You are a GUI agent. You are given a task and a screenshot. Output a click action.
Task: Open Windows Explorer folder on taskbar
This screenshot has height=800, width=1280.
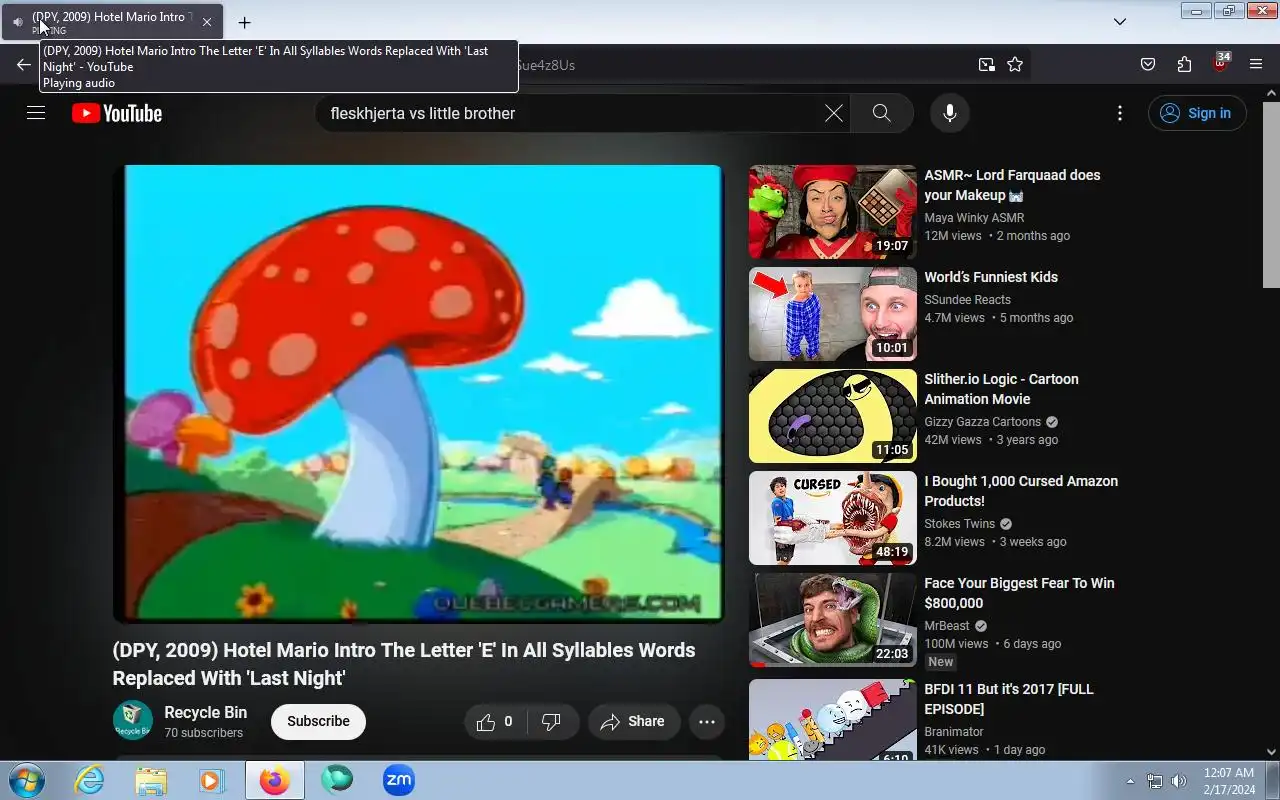tap(151, 780)
